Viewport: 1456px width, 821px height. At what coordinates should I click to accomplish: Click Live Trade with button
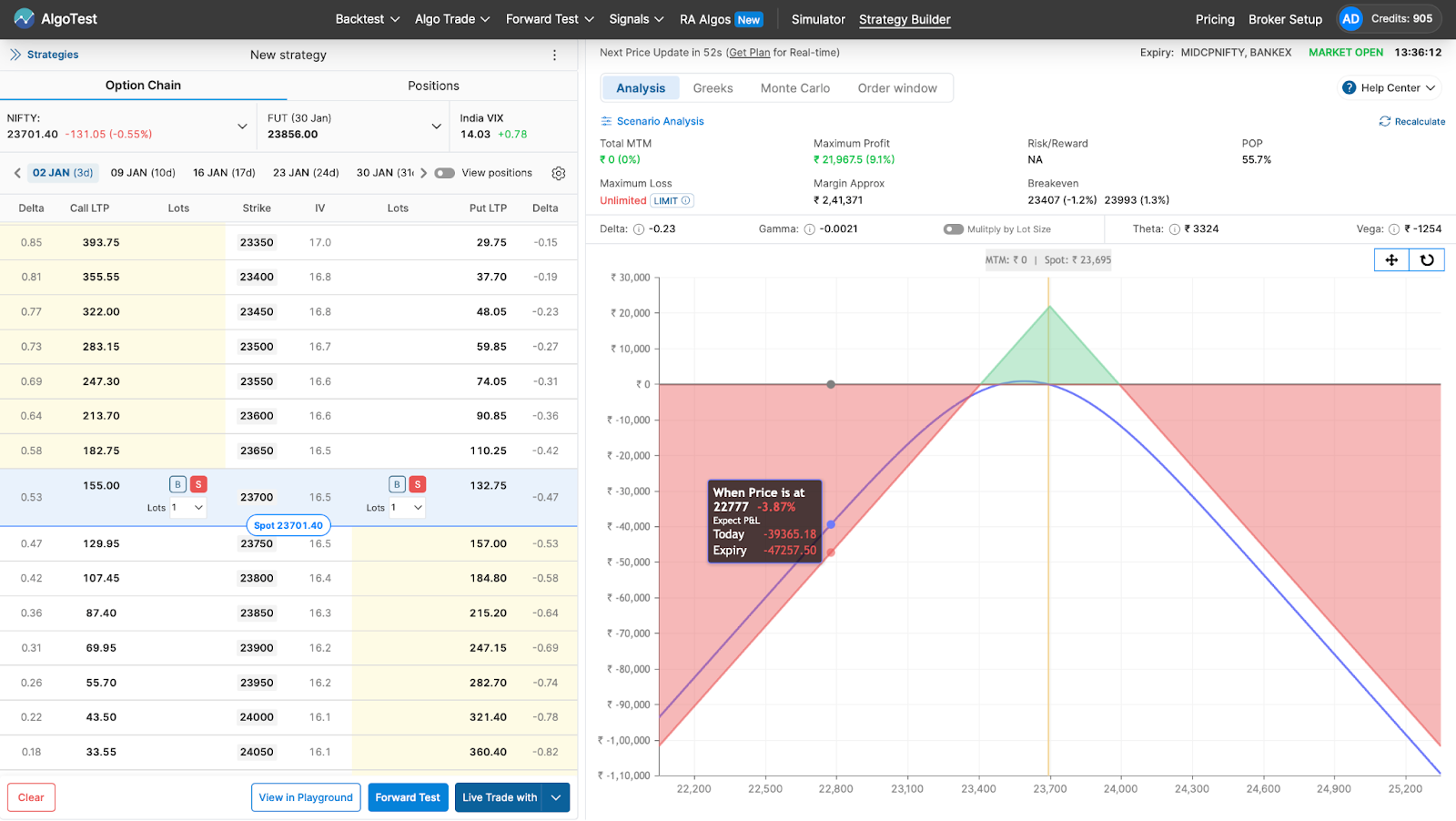click(500, 797)
